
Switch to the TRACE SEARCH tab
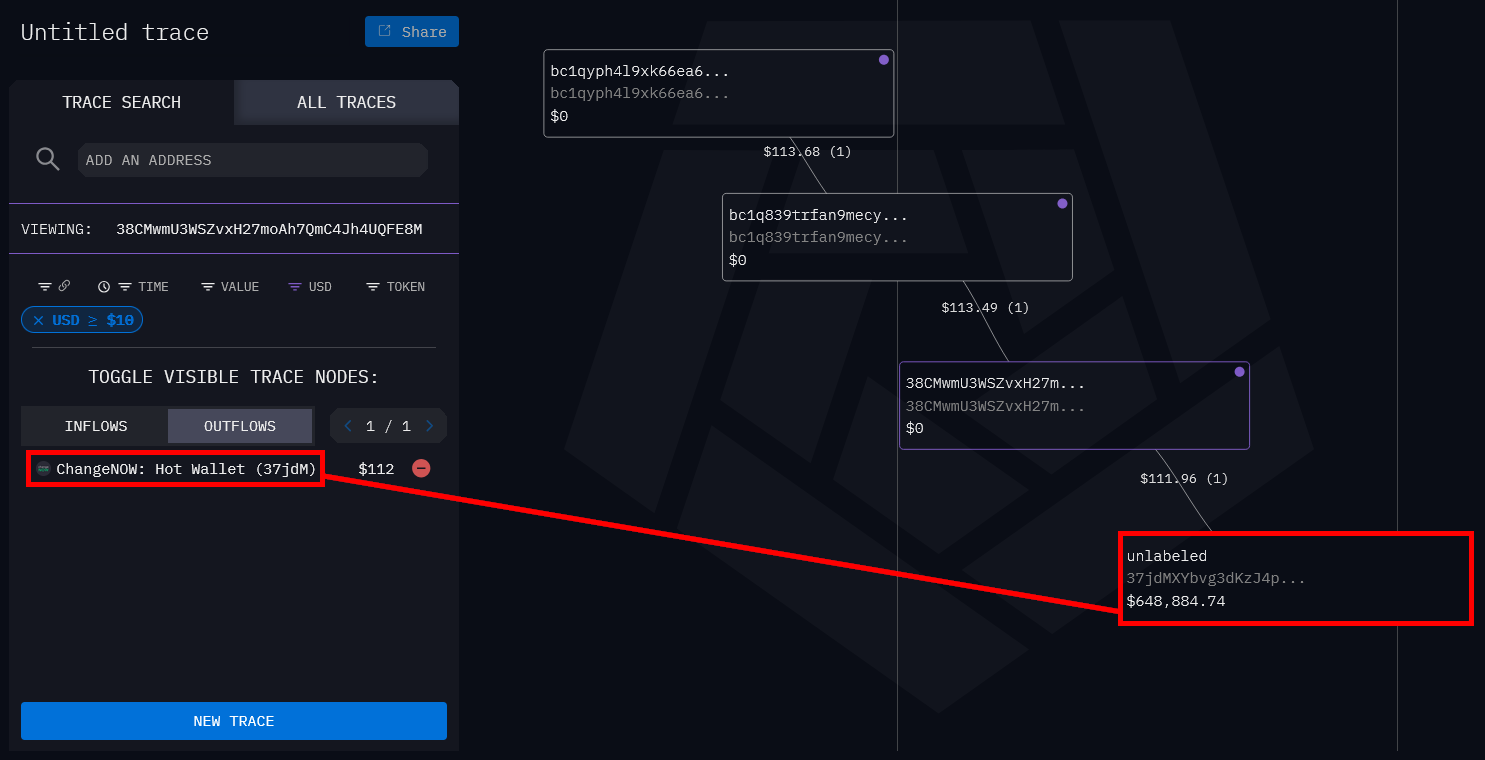click(121, 102)
